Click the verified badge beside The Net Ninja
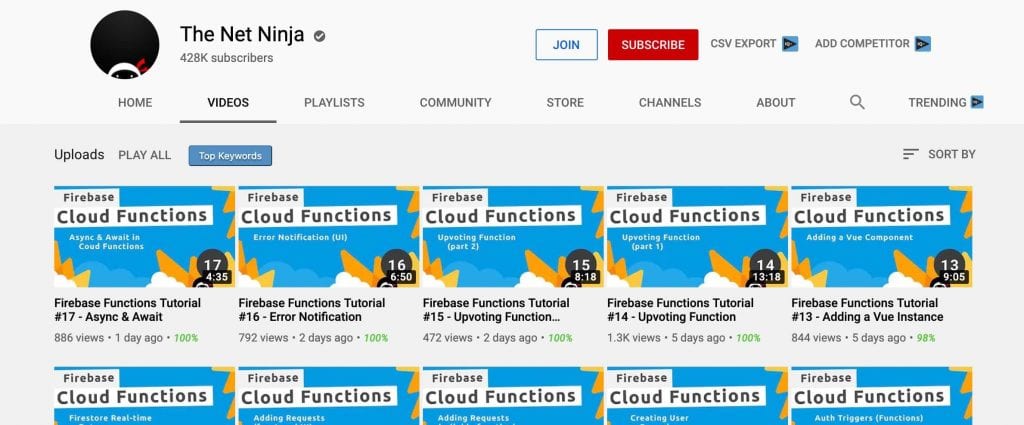The image size is (1024, 425). (319, 36)
